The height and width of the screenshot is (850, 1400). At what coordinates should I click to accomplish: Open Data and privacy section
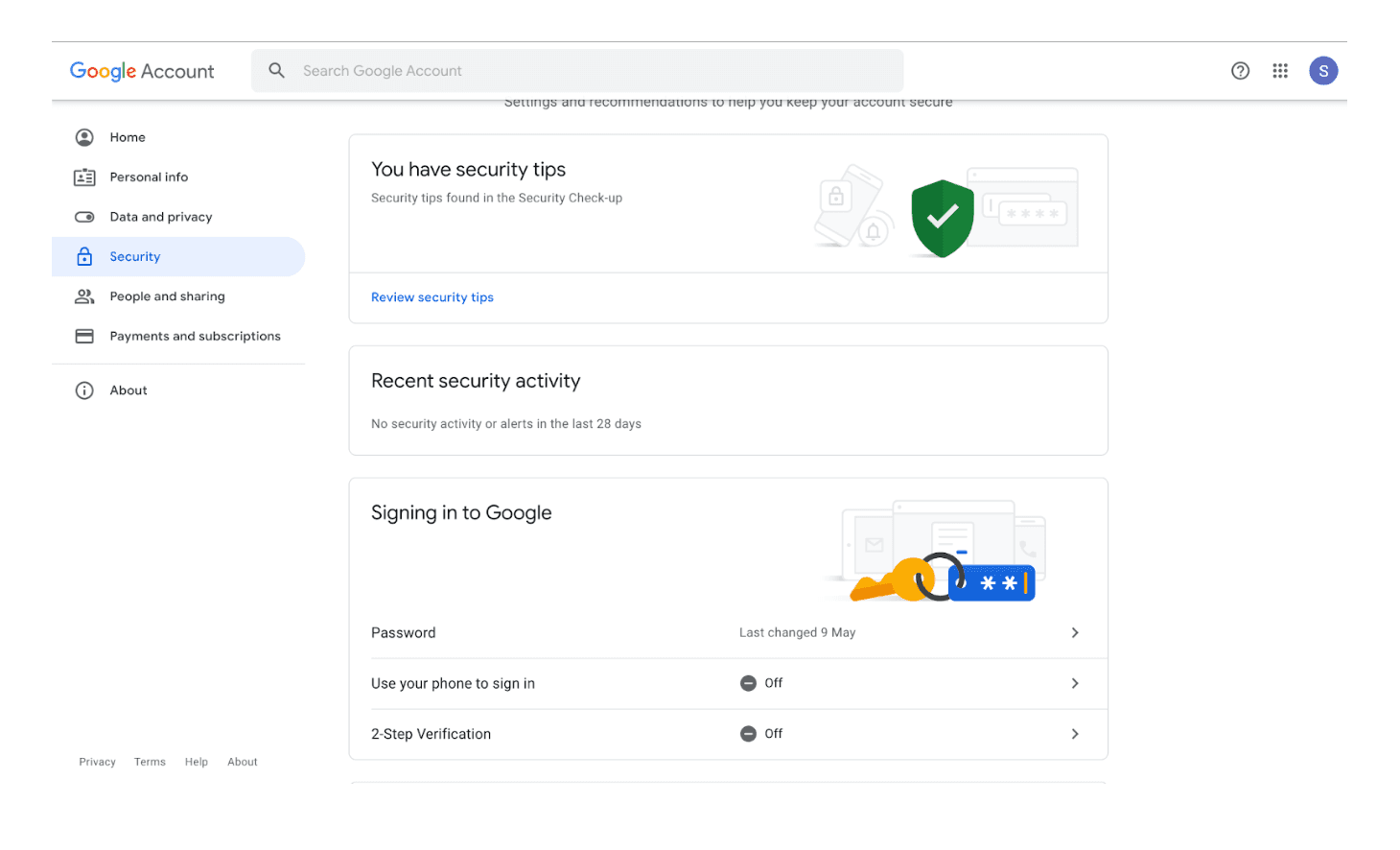(x=178, y=217)
